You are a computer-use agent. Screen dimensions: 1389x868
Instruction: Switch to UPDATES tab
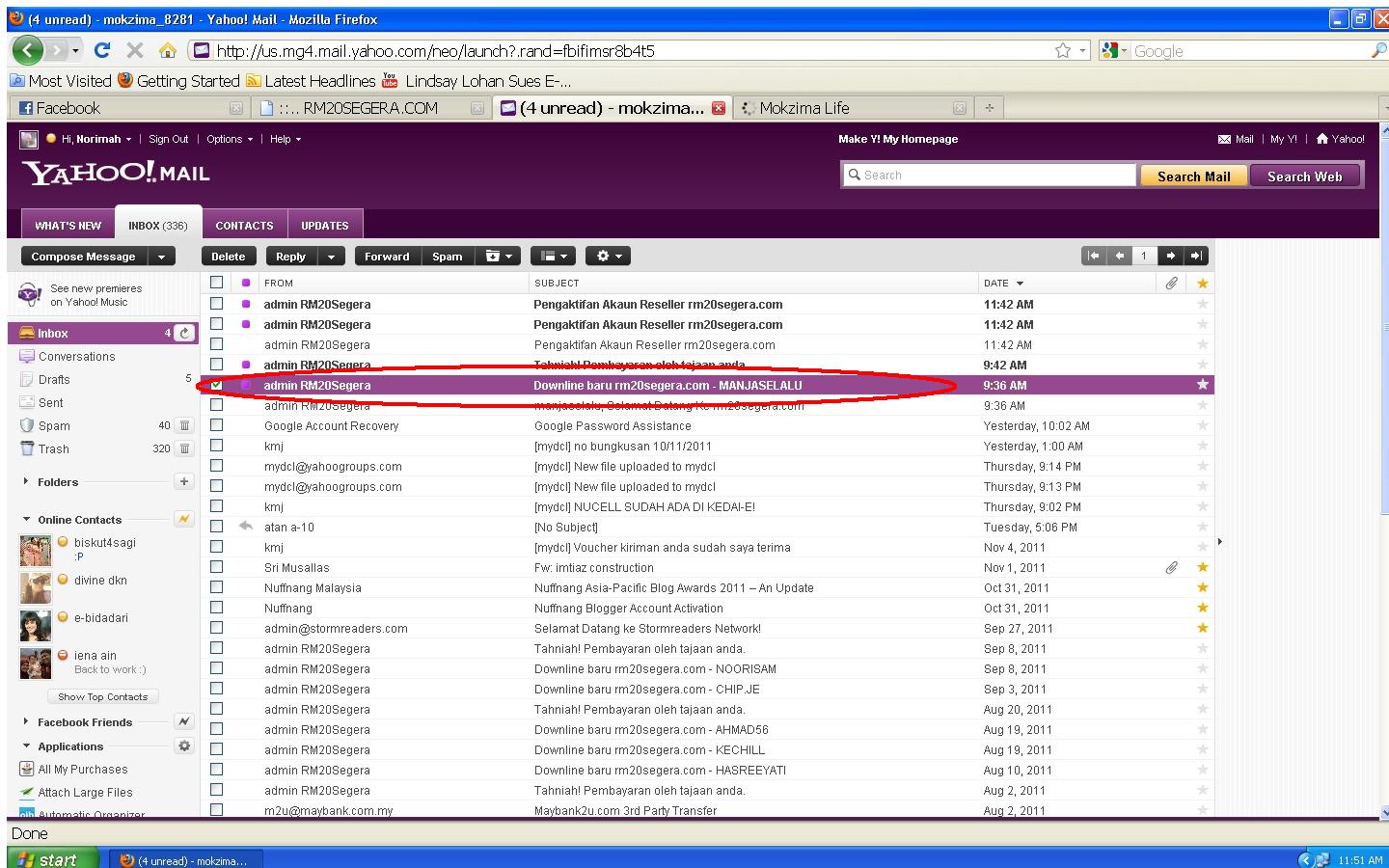coord(325,225)
